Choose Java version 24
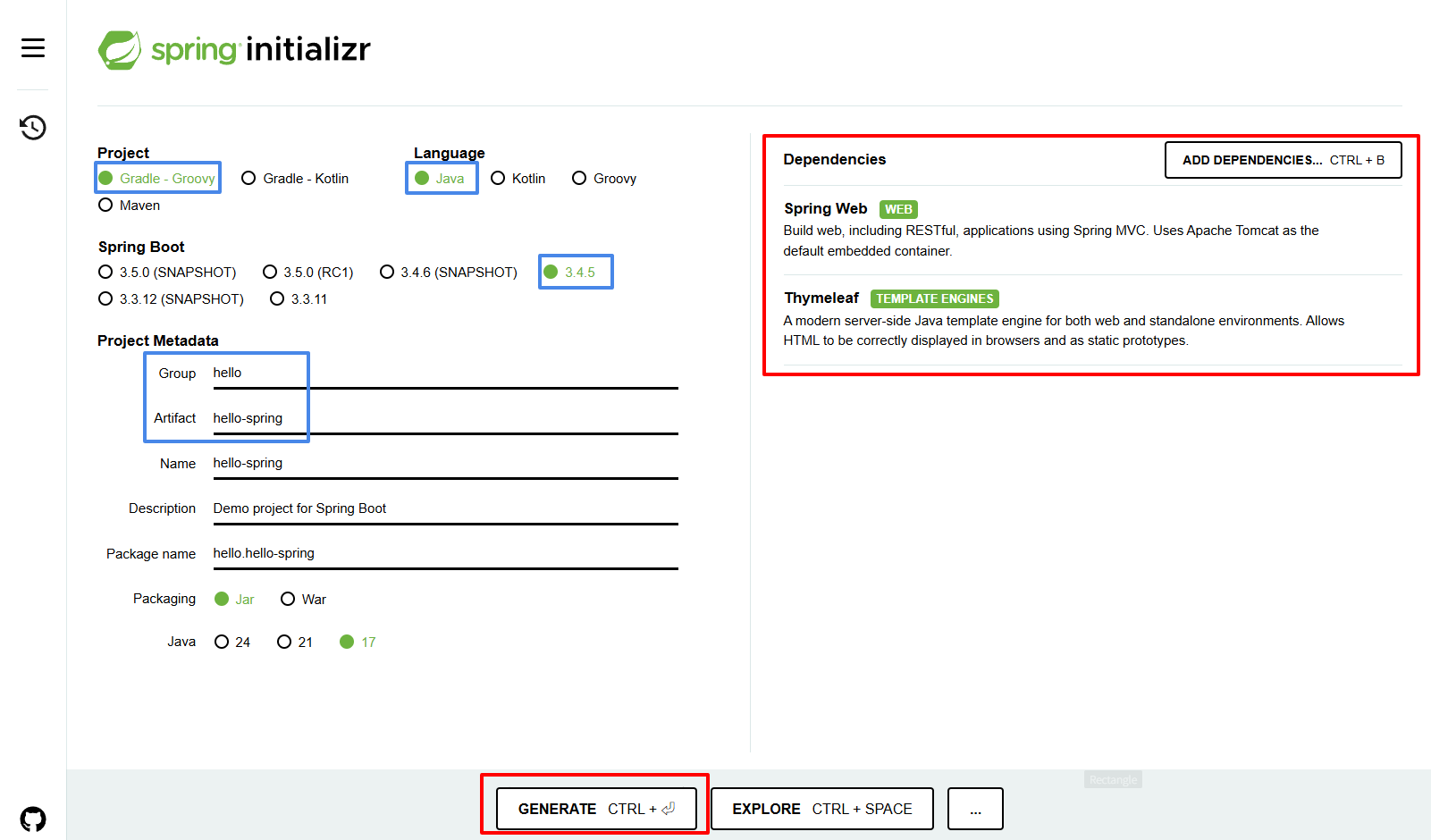This screenshot has height=840, width=1431. (x=232, y=642)
